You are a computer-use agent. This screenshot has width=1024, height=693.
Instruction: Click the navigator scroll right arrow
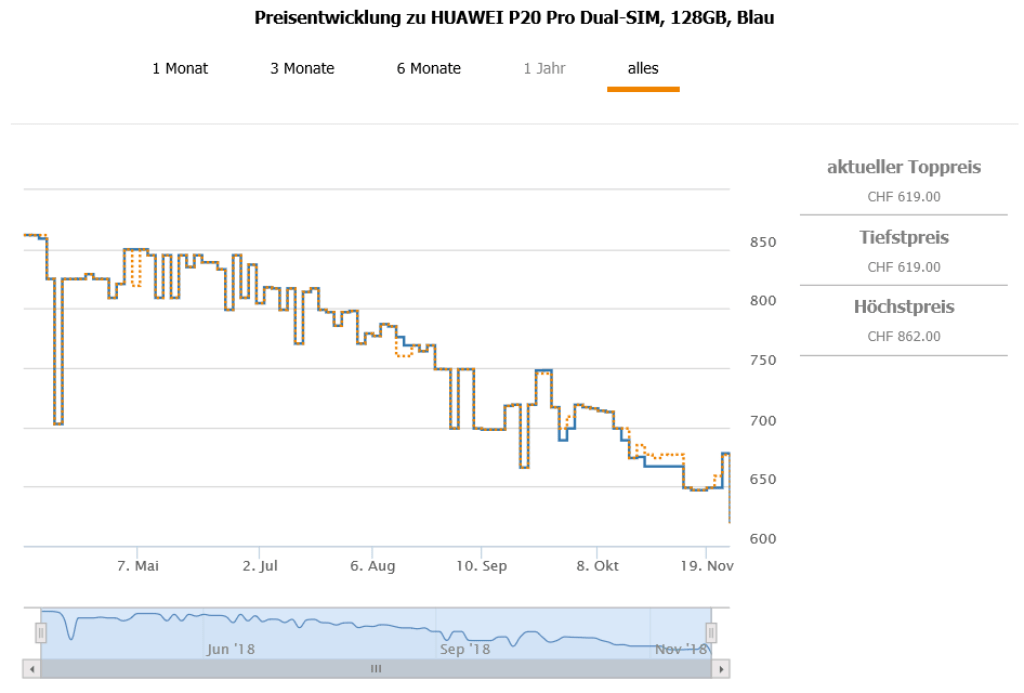click(x=722, y=669)
